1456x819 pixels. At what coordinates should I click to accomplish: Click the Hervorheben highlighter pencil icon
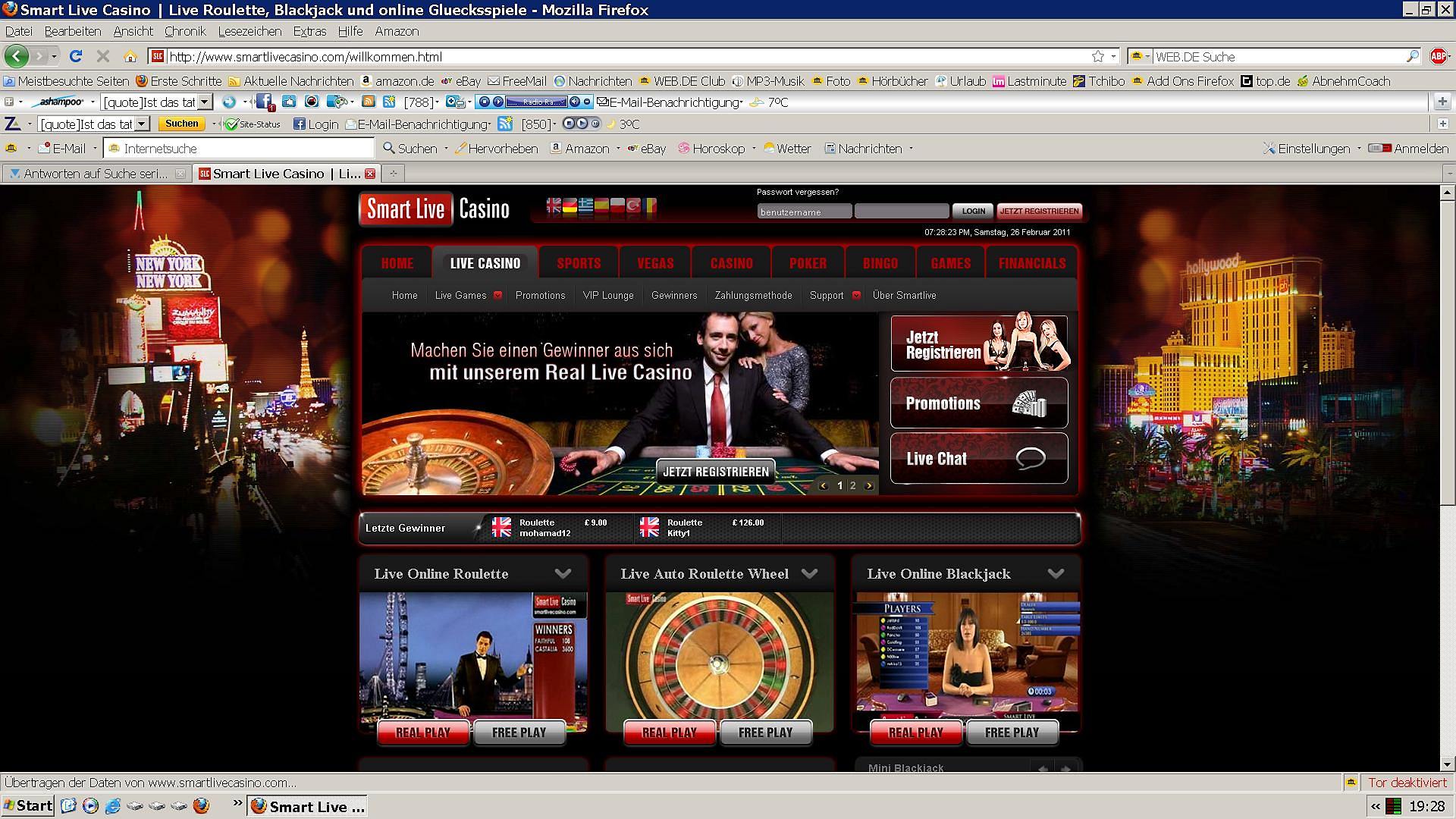(x=460, y=148)
